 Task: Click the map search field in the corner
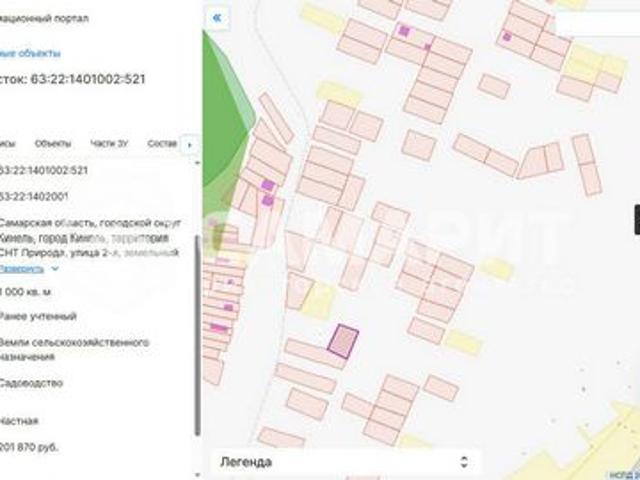coord(598,24)
